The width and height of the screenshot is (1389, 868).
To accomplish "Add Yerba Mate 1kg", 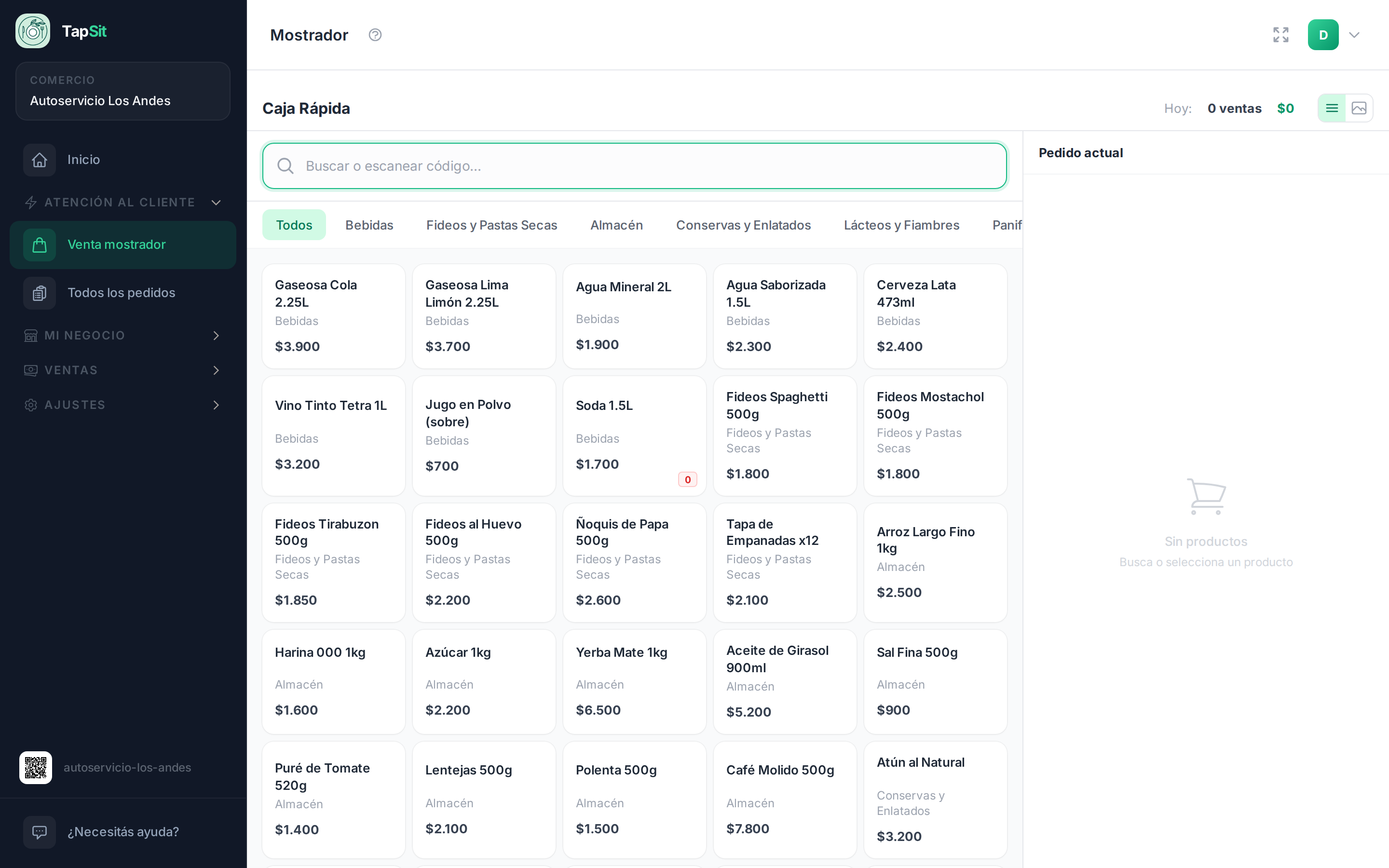I will [634, 682].
